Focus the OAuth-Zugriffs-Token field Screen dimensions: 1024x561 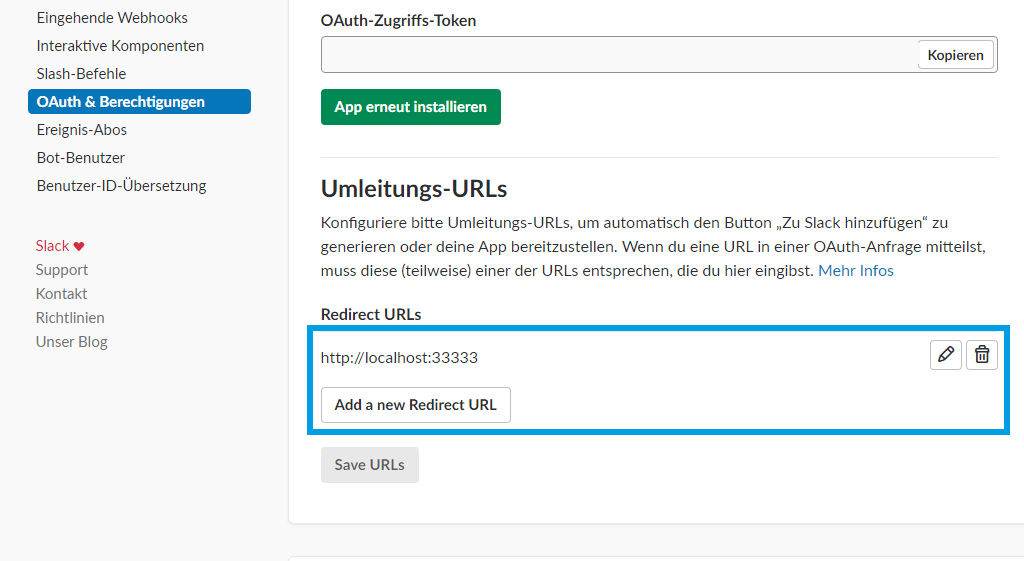619,55
